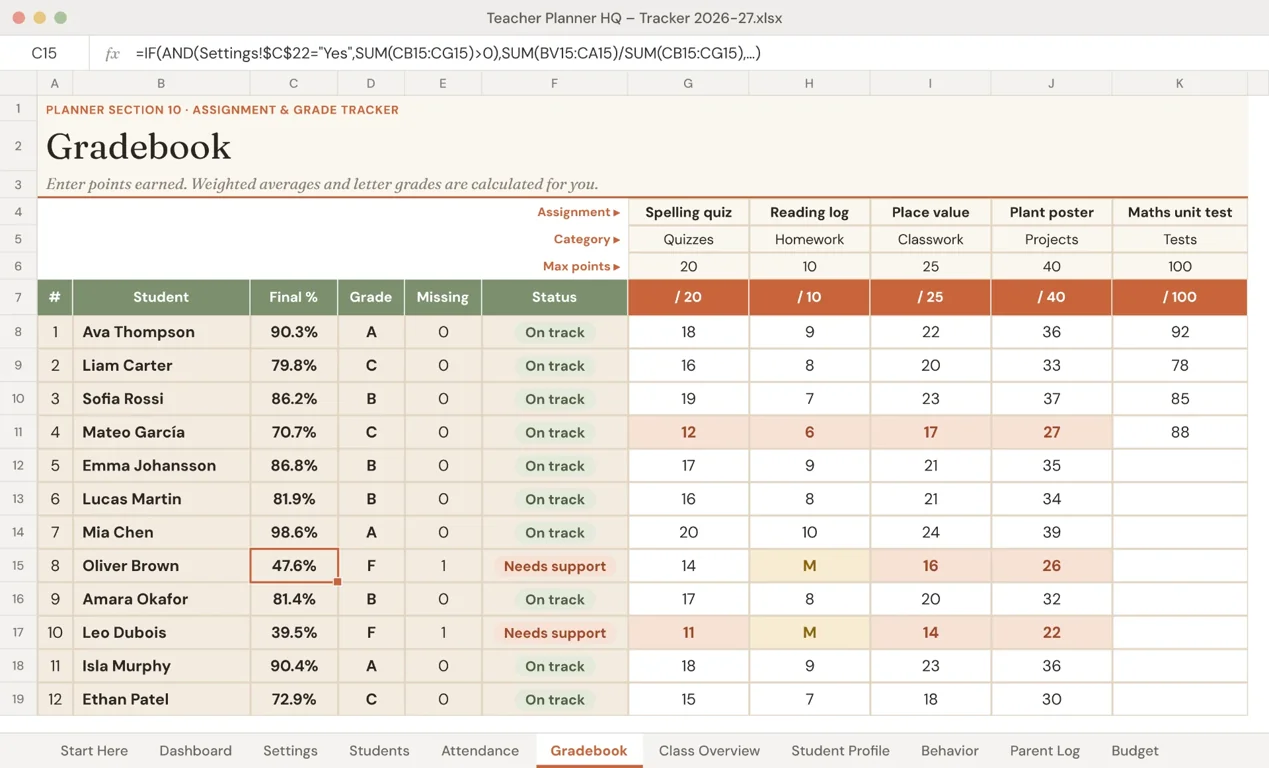Click Isla Murphy's 90.4% final cell
This screenshot has width=1269, height=768.
click(294, 666)
